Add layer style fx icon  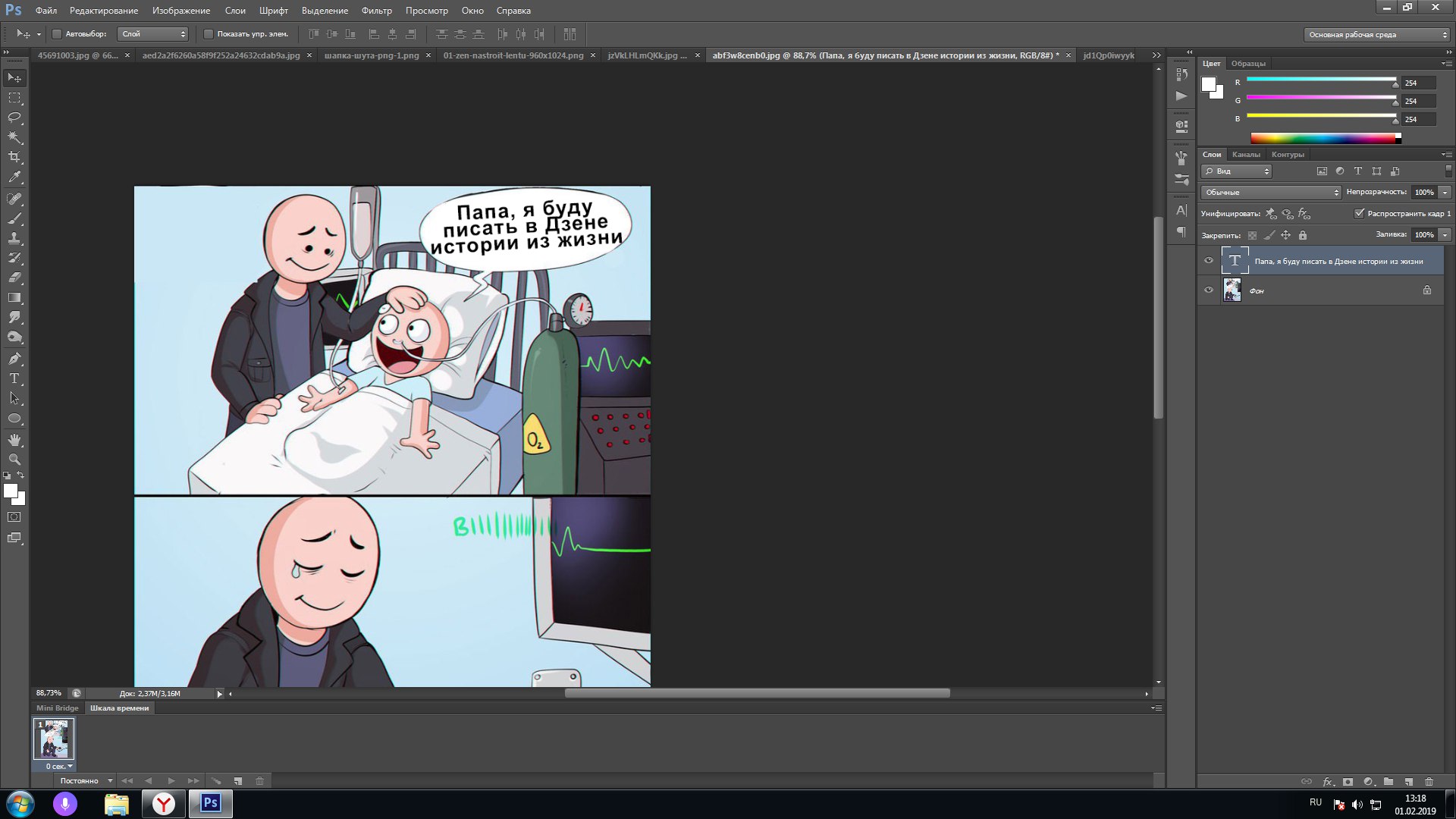coord(1328,782)
